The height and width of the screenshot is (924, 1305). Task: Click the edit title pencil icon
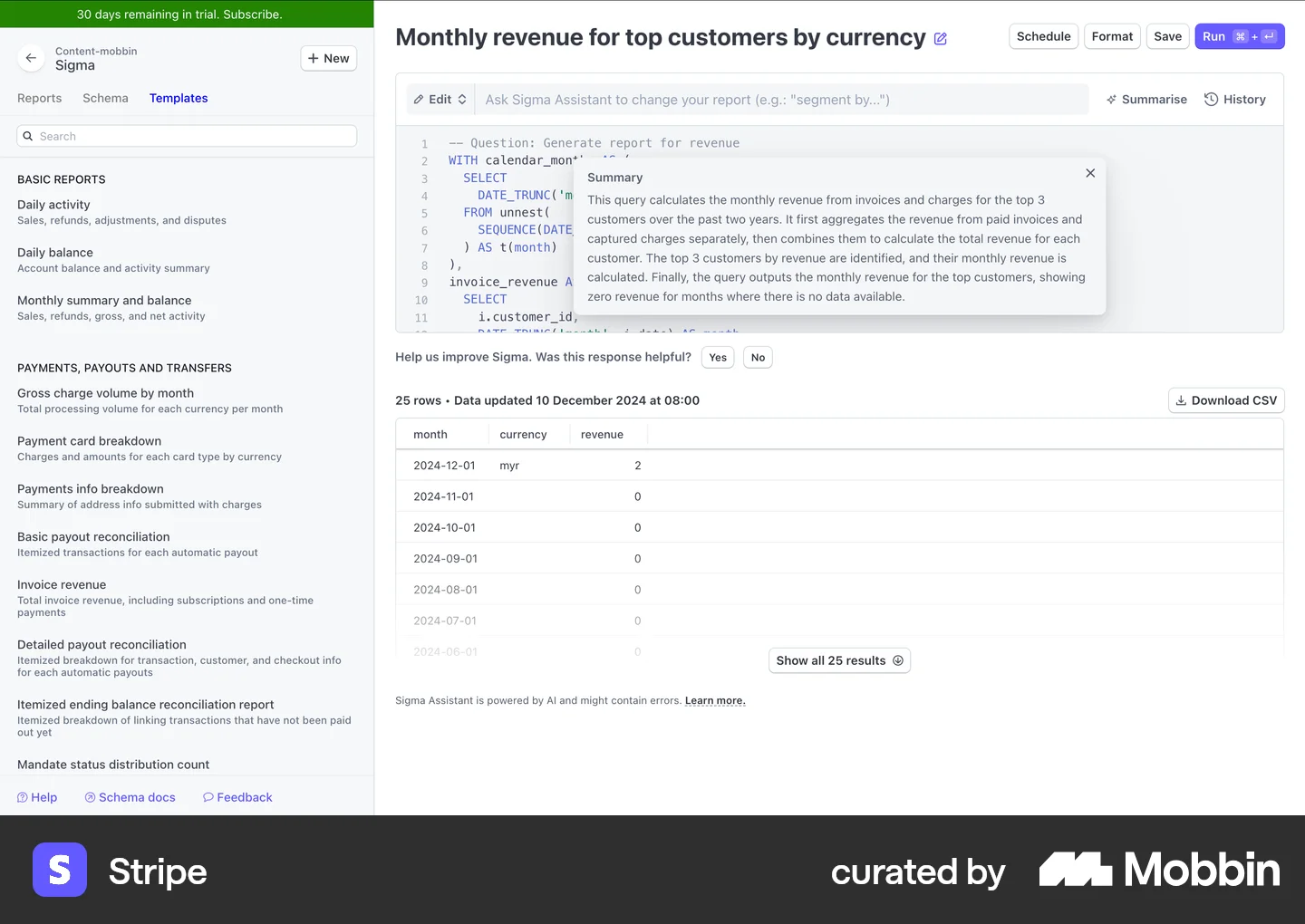[x=941, y=39]
